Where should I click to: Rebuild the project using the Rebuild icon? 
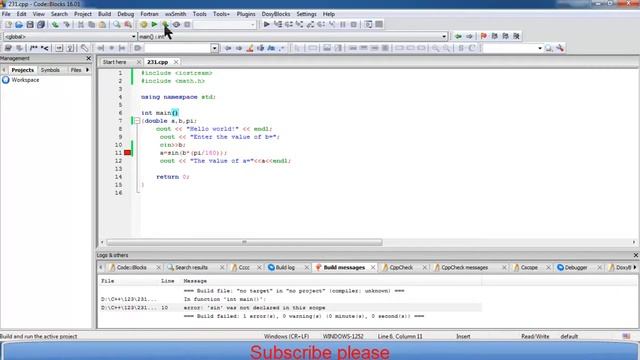point(176,24)
